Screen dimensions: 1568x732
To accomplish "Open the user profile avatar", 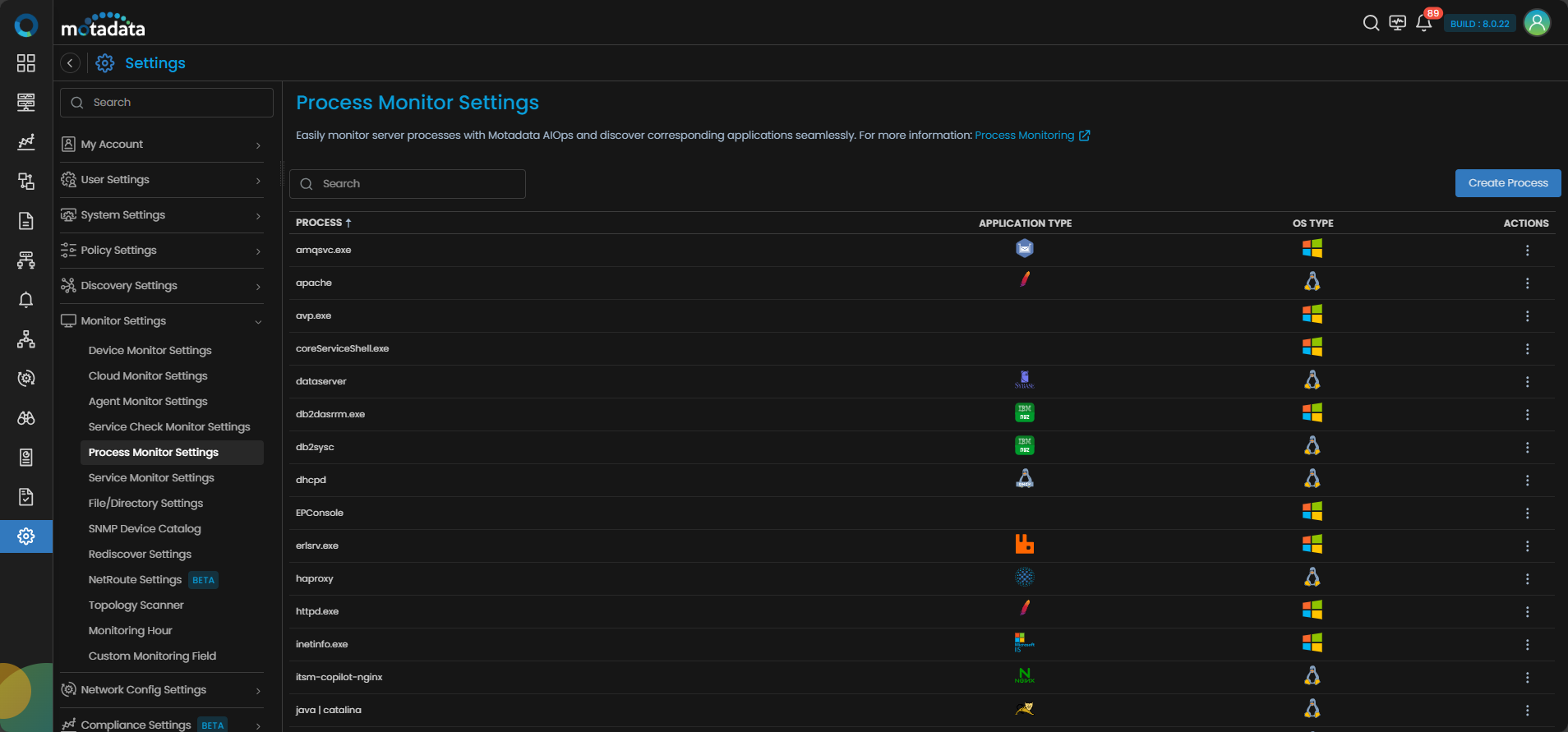I will click(x=1537, y=23).
